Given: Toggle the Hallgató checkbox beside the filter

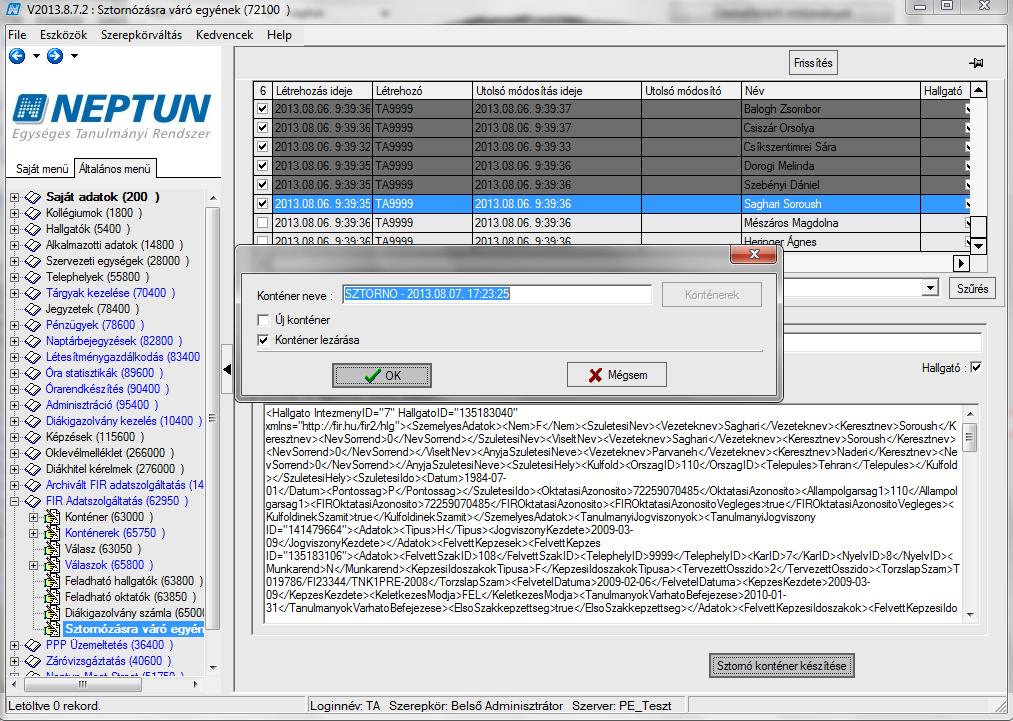Looking at the screenshot, I should click(x=976, y=368).
